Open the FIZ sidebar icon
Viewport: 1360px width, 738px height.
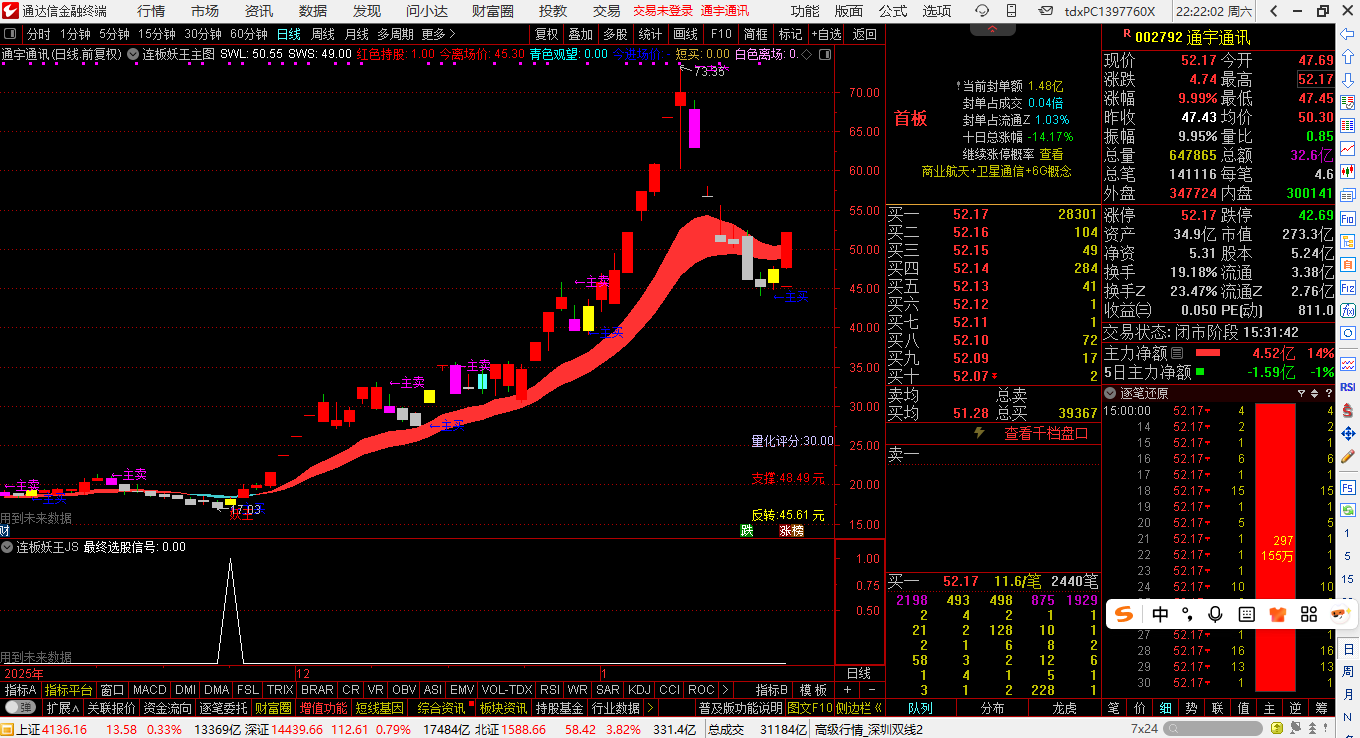tap(1348, 286)
